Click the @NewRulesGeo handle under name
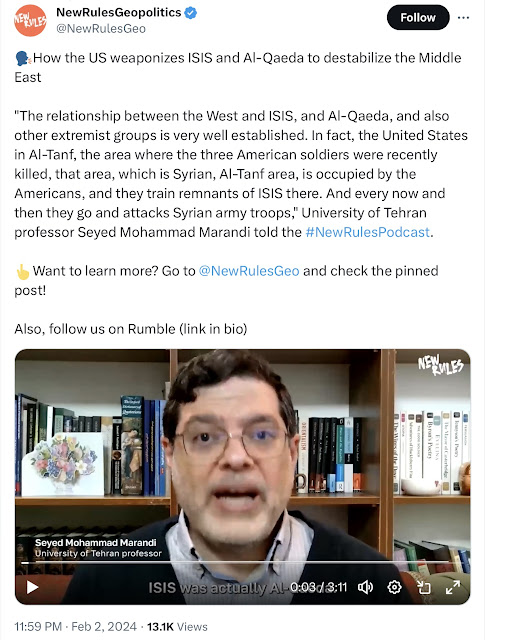Screen dimensions: 506x640 click(x=101, y=29)
